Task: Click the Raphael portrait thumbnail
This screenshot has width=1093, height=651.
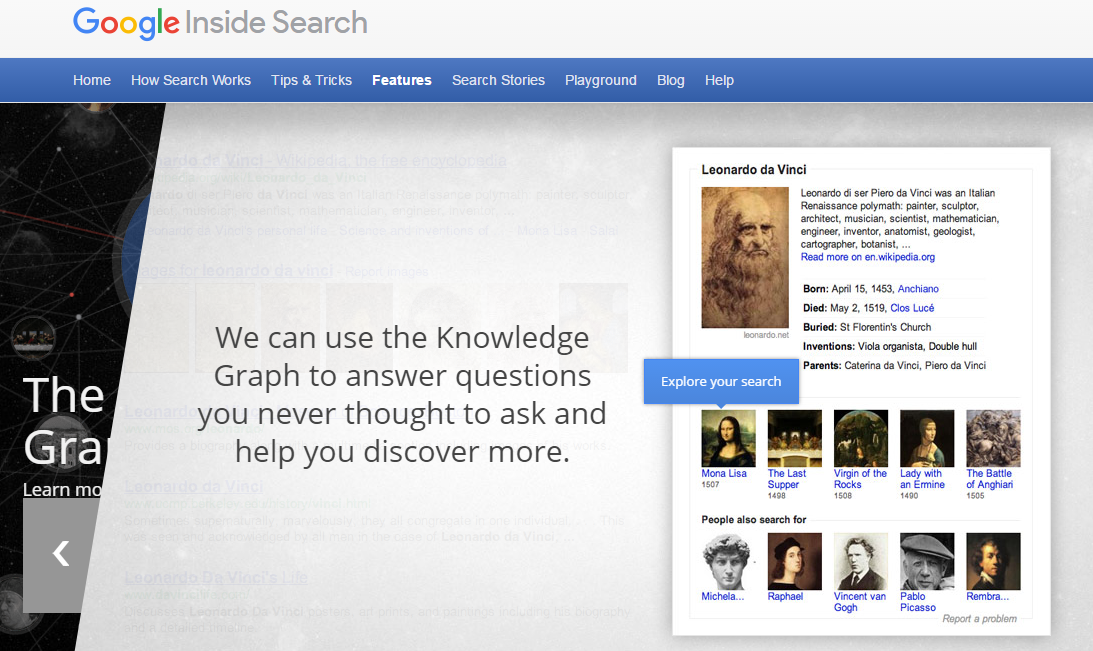Action: click(x=795, y=561)
